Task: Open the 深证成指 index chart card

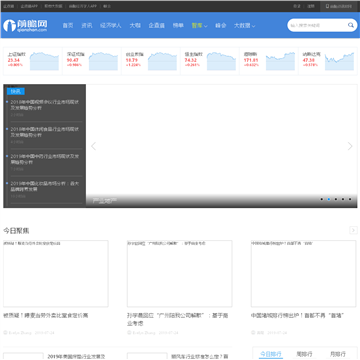Action: click(x=92, y=61)
